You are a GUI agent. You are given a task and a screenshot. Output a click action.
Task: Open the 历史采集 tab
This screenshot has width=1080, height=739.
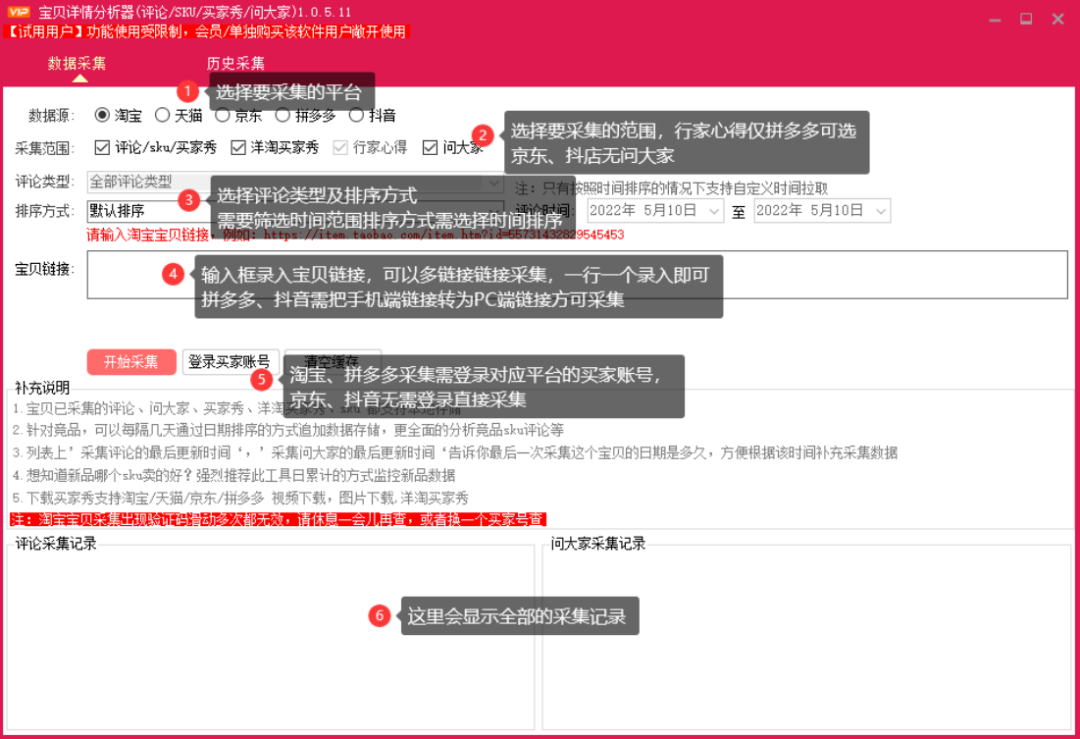235,64
